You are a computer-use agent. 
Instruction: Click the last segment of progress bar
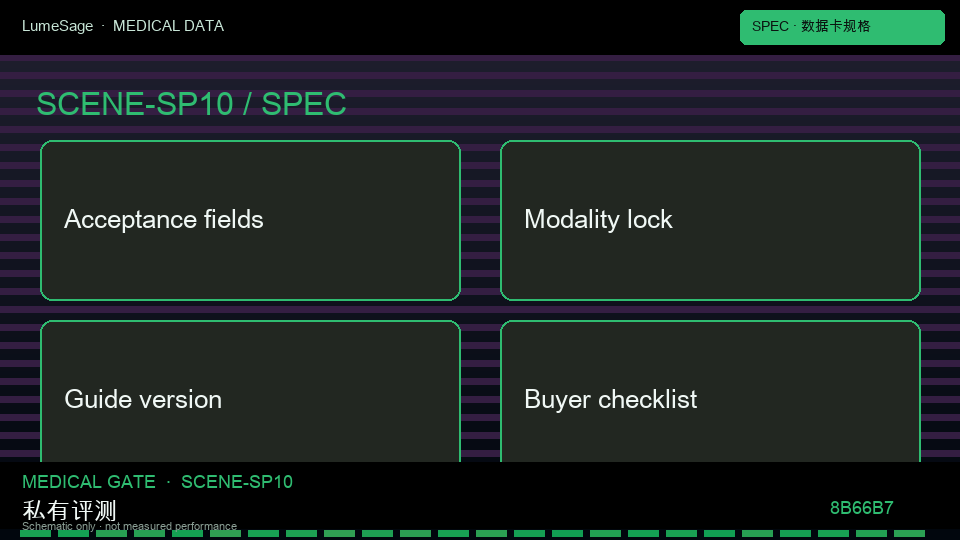tap(909, 534)
